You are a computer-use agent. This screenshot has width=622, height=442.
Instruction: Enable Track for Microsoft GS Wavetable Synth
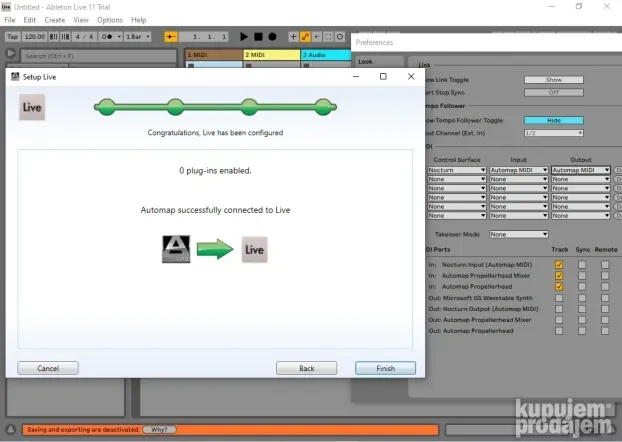point(559,298)
